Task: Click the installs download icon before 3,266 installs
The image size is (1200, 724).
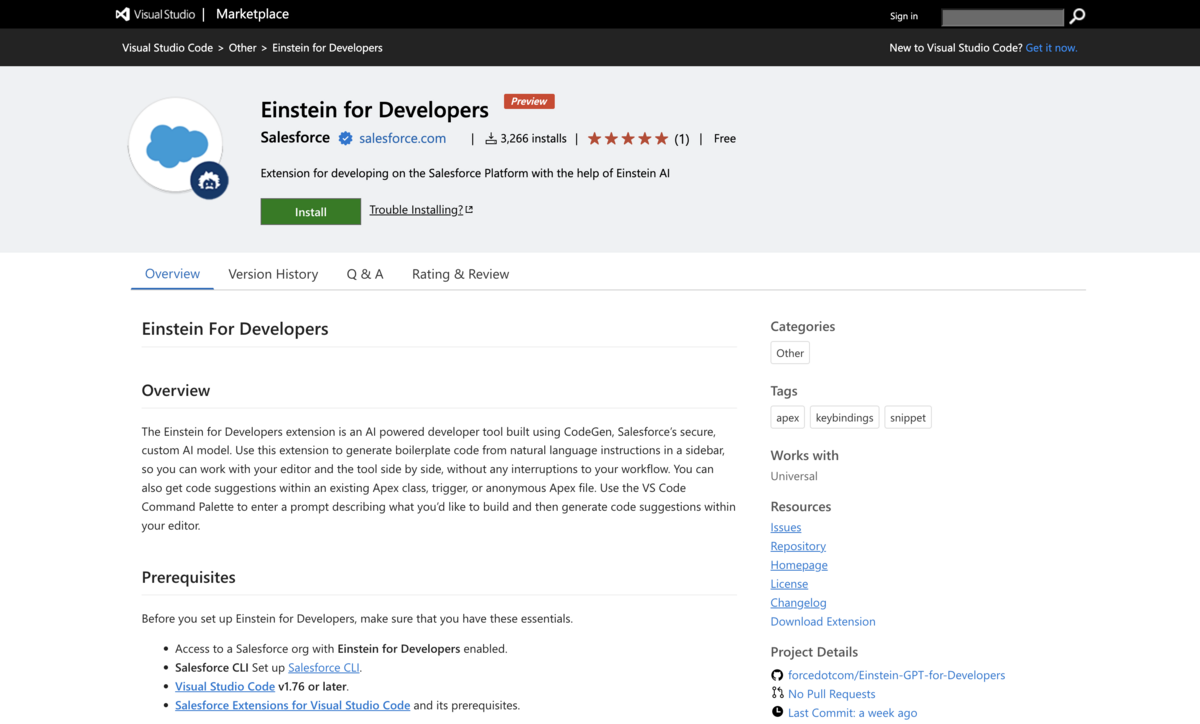Action: point(489,138)
